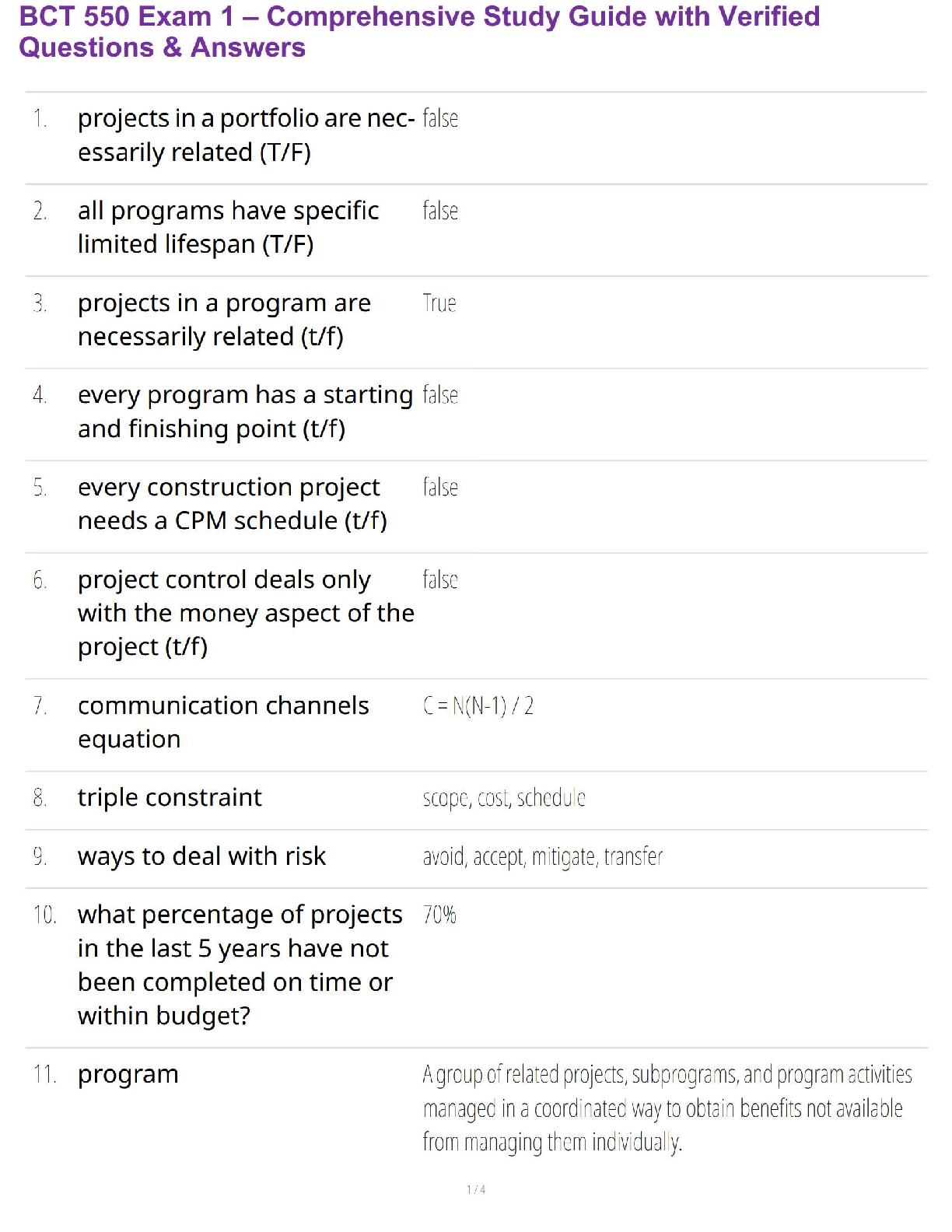The image size is (952, 1232).
Task: Click the 'scope, cost, schedule' answer
Action: (x=504, y=799)
